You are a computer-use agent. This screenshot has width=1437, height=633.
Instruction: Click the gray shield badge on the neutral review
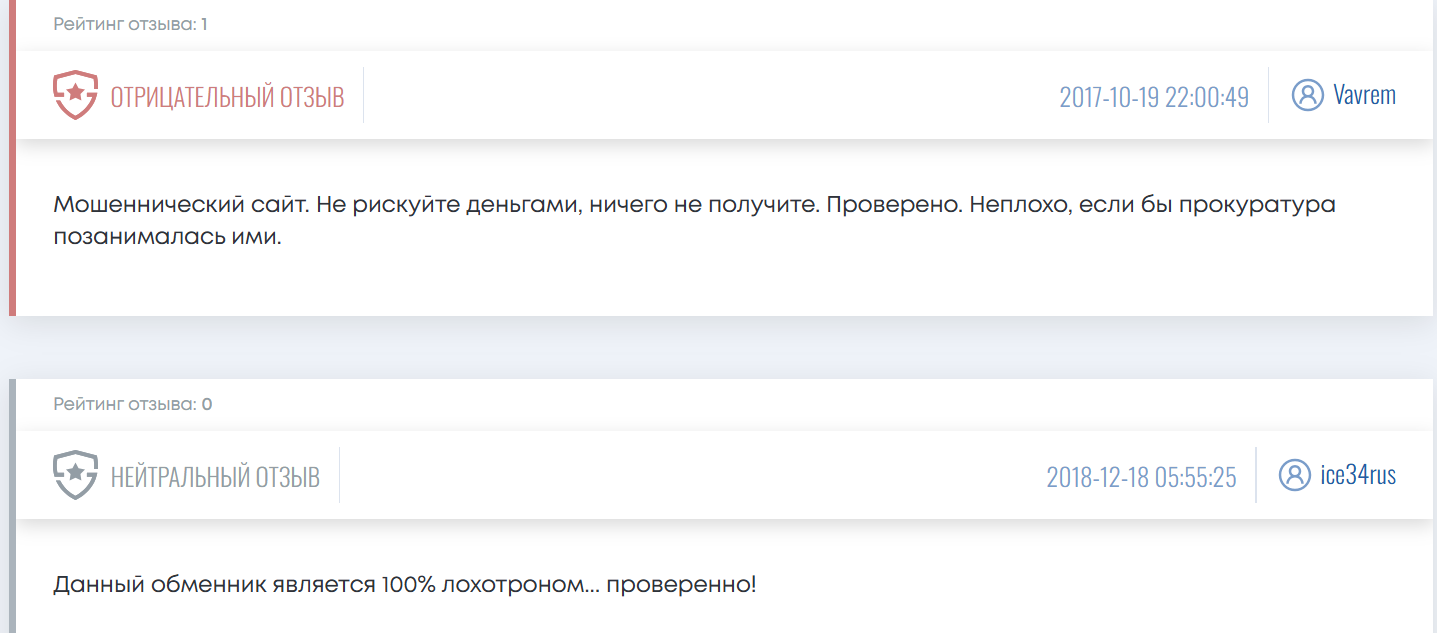coord(74,474)
